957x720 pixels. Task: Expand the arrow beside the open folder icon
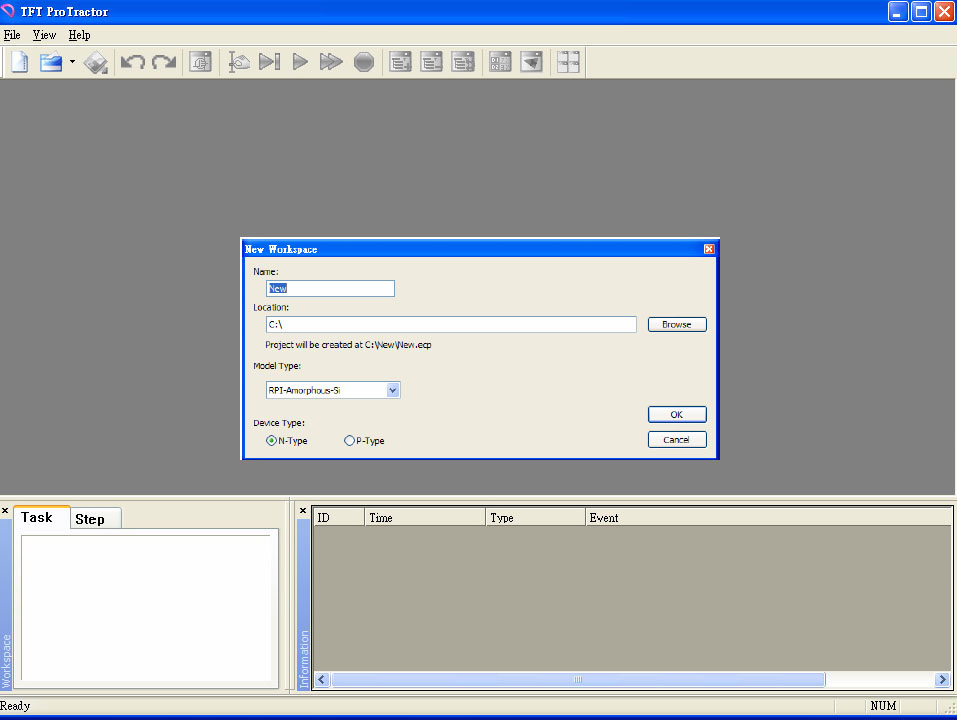(72, 62)
